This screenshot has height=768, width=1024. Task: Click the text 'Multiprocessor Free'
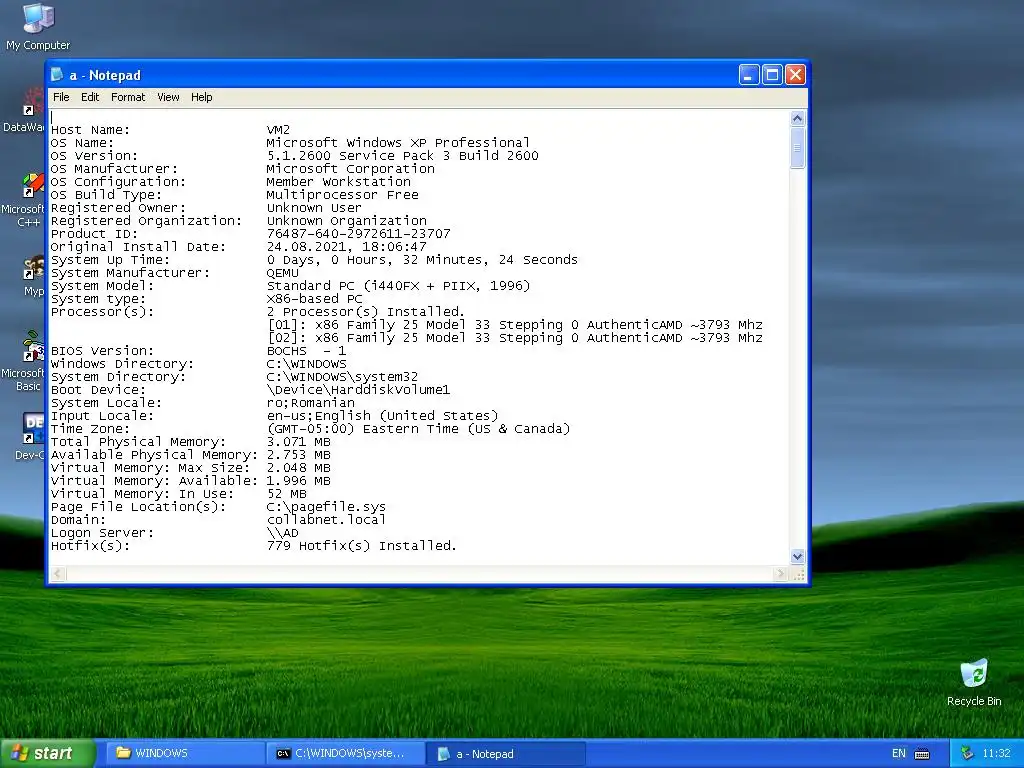tap(342, 195)
